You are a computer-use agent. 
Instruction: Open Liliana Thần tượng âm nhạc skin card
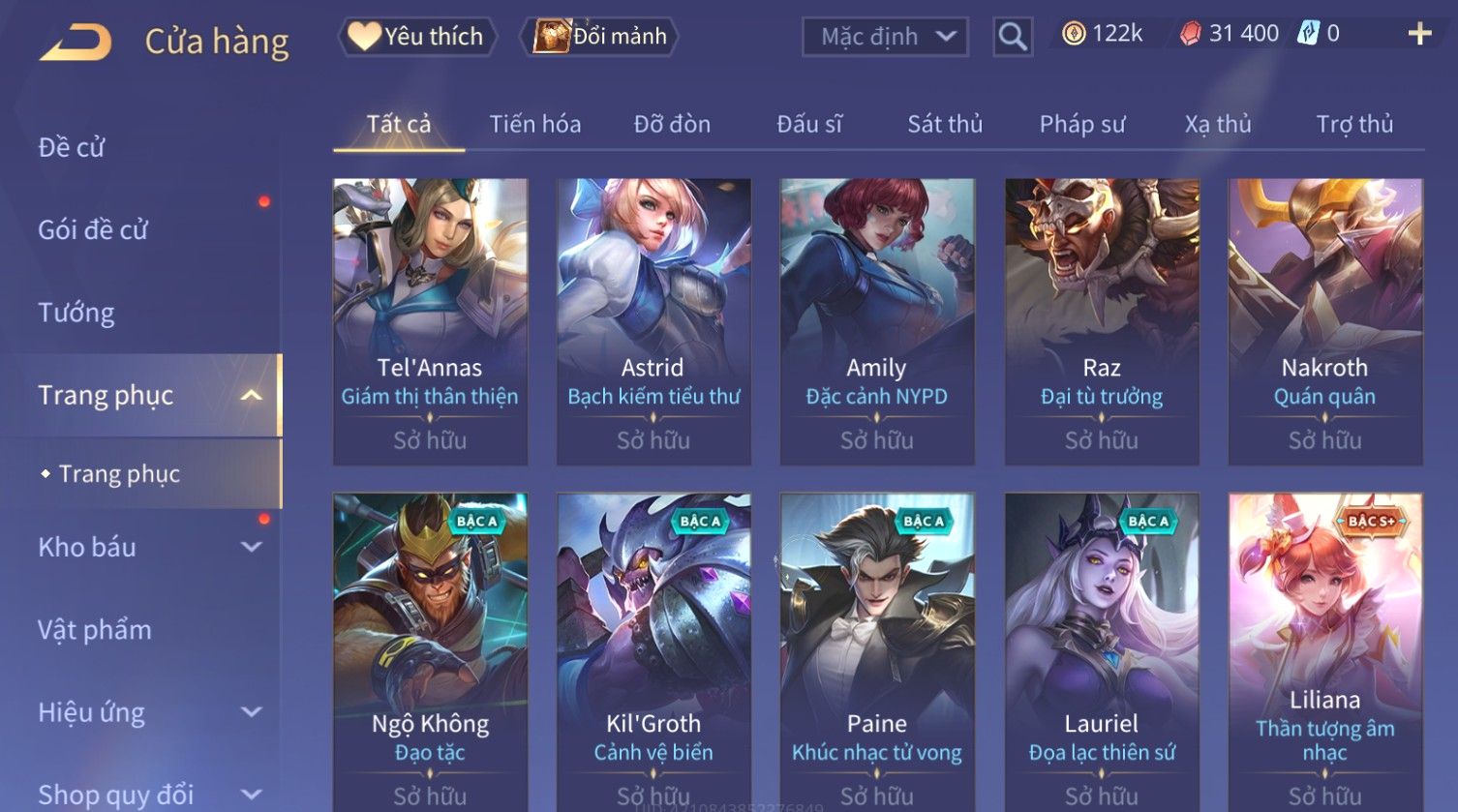click(x=1325, y=652)
